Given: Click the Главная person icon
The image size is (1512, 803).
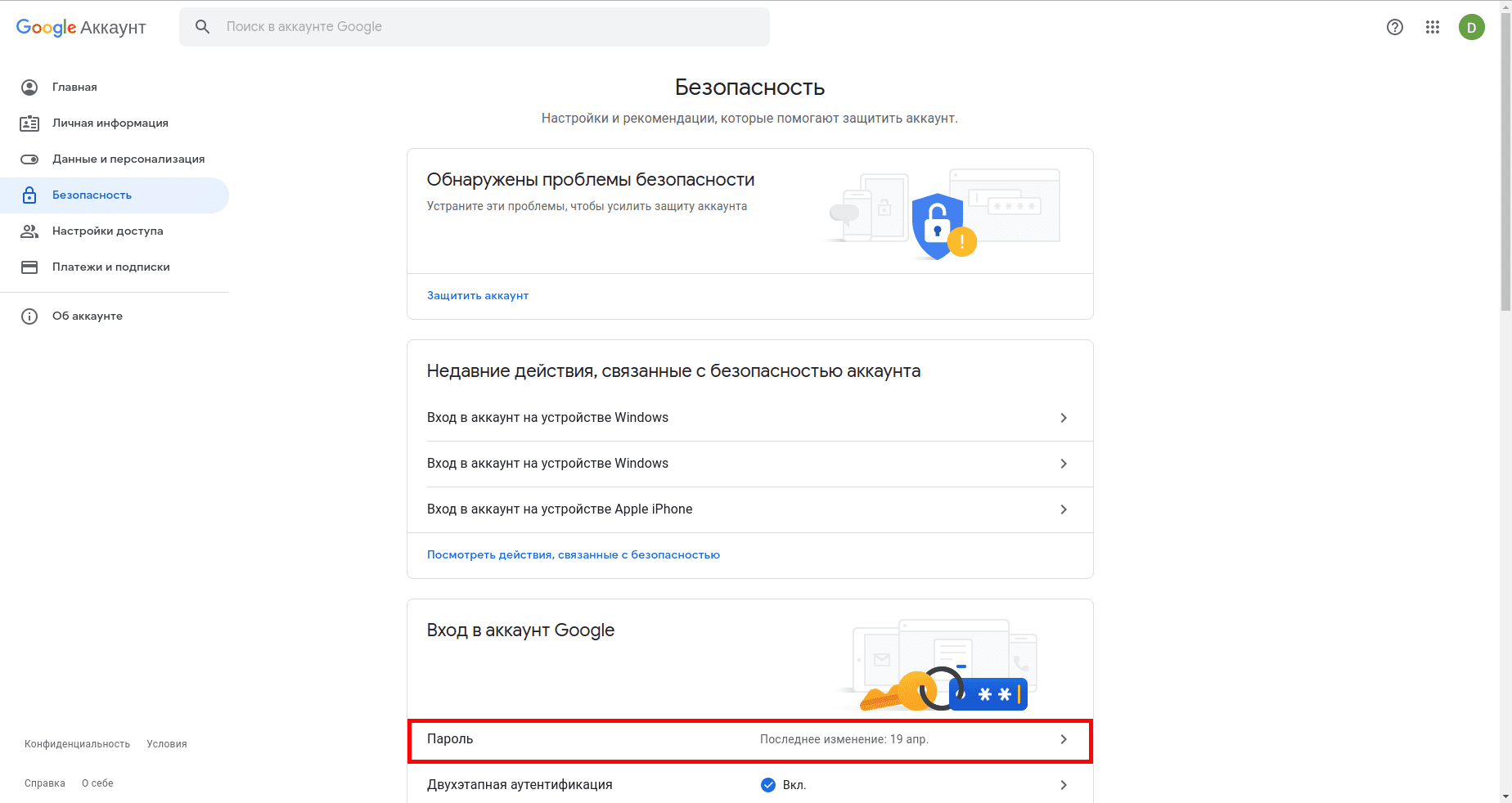Looking at the screenshot, I should (x=29, y=87).
